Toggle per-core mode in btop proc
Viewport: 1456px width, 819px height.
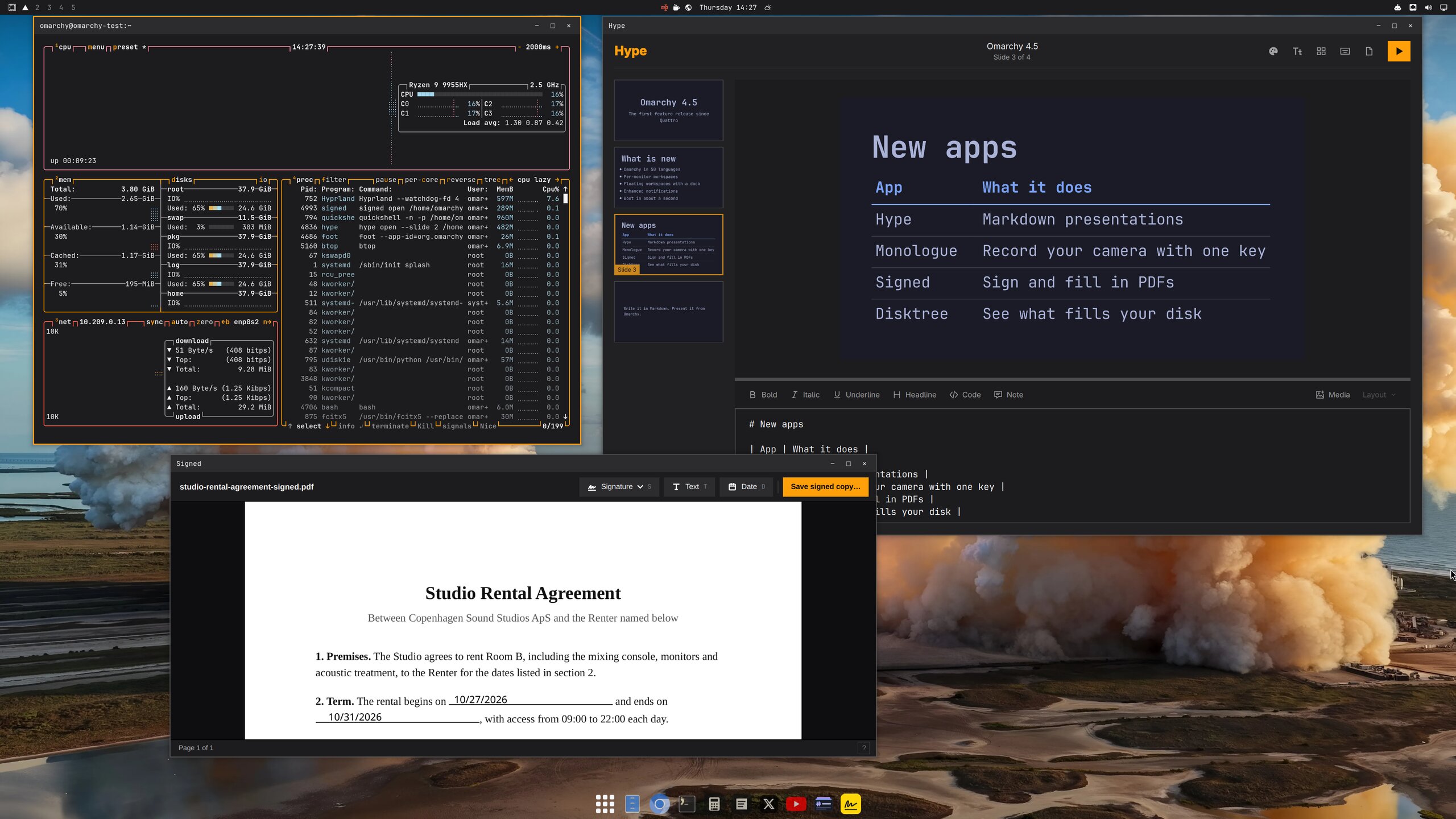point(421,180)
